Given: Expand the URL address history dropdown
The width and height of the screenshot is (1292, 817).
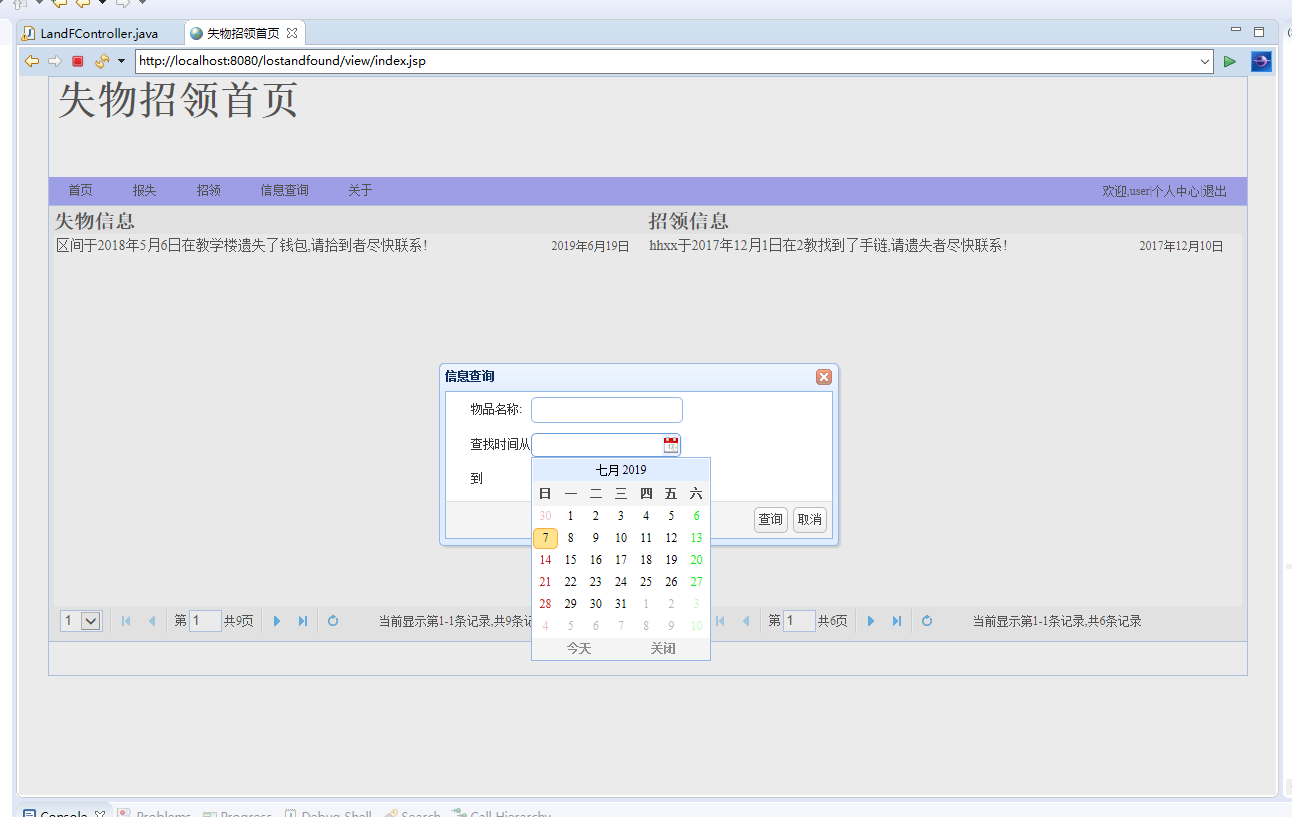Looking at the screenshot, I should [x=1205, y=61].
